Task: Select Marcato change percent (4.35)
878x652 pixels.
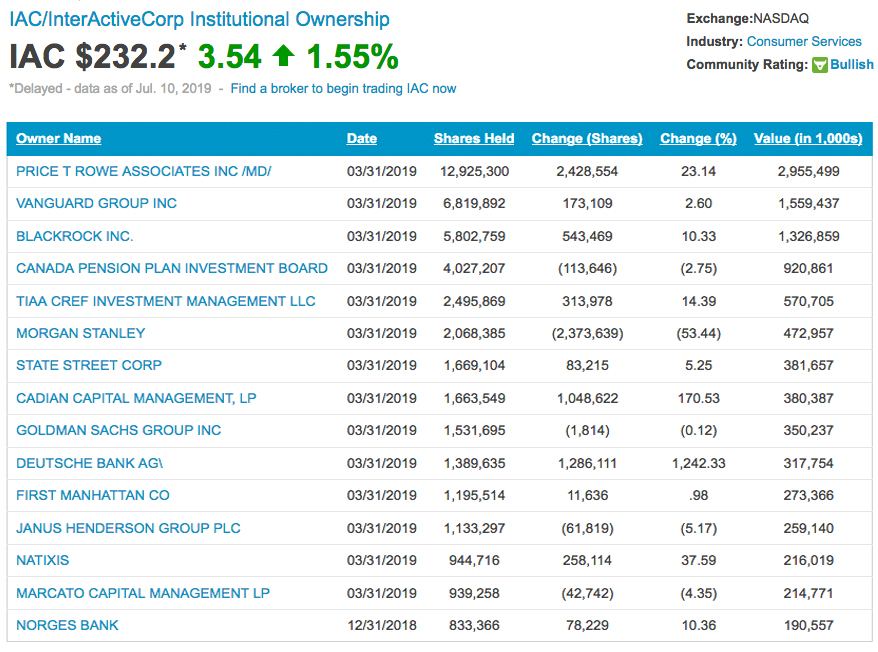Action: pyautogui.click(x=698, y=593)
